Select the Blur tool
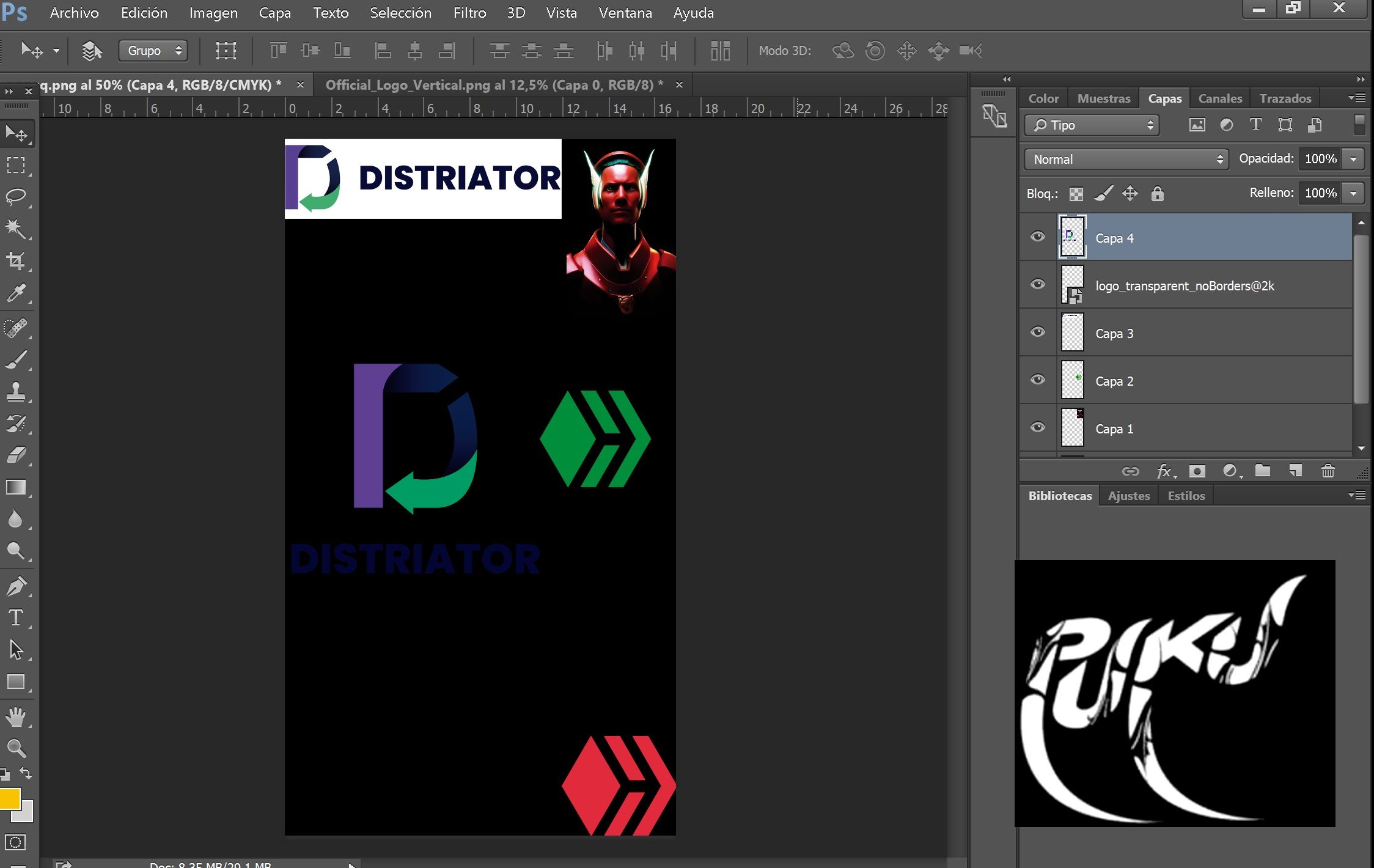Screen dimensions: 1374x868 point(16,519)
